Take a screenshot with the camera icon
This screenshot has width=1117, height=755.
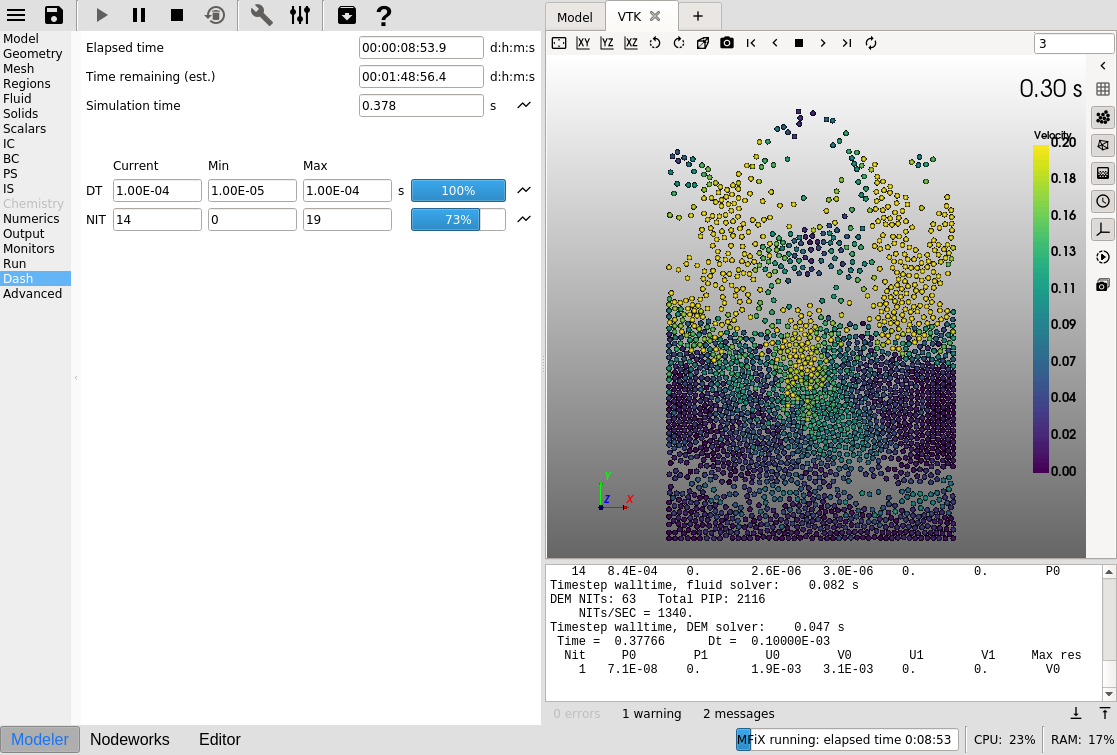click(x=727, y=43)
